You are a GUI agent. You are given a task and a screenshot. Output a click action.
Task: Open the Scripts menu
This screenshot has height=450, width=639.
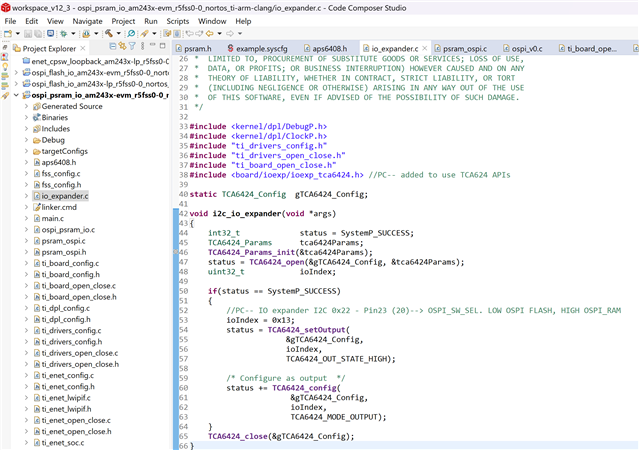tap(178, 21)
